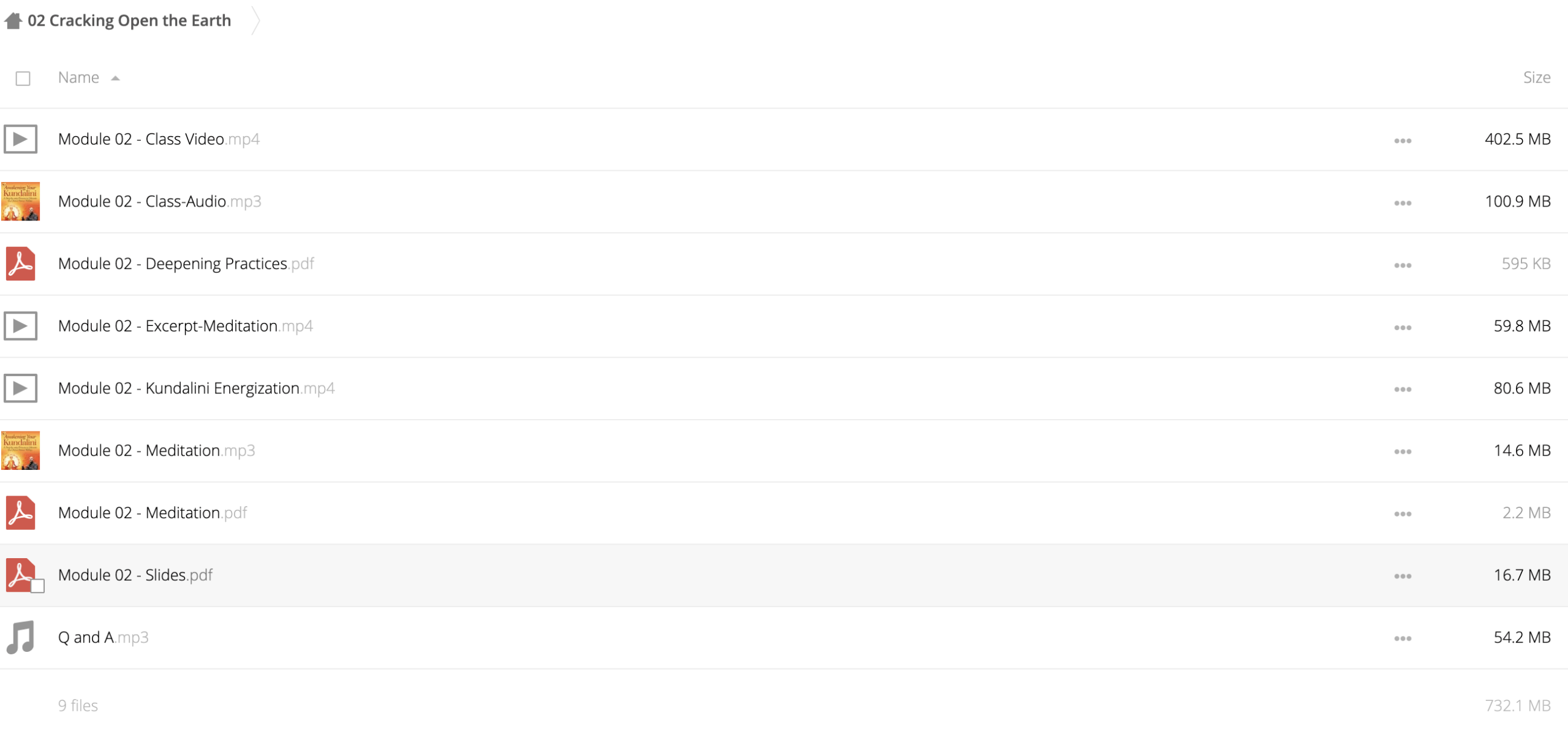Screen dimensions: 1568x745
Task: Open the three-dot menu for Slides.pdf
Action: [1403, 577]
